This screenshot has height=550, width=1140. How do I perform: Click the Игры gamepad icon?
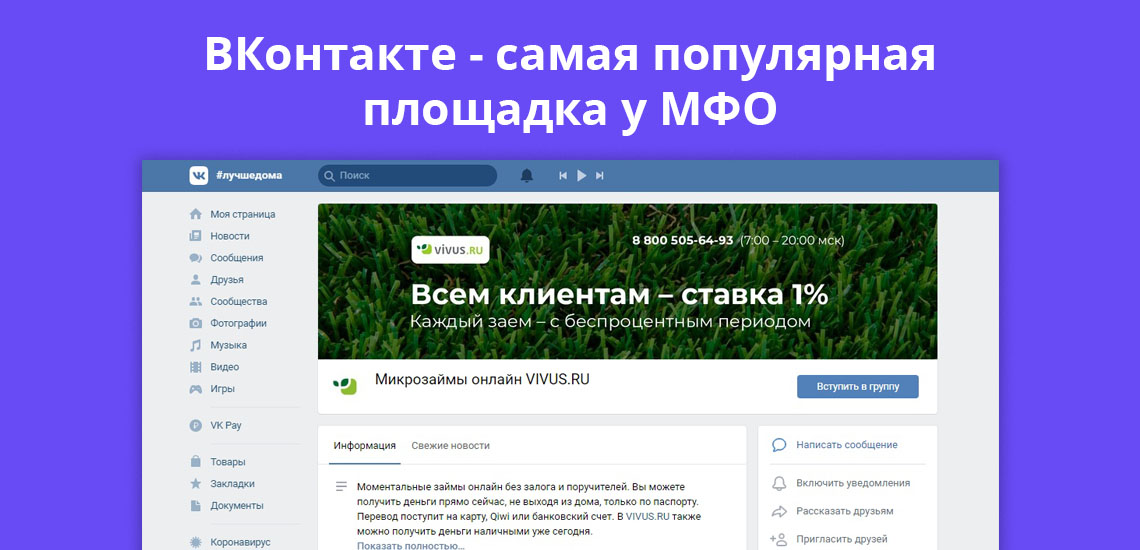(x=196, y=388)
